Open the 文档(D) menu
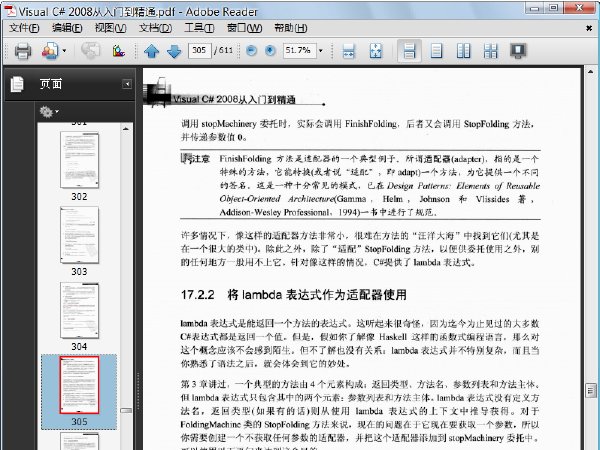Screen dimensions: 600x450 click(155, 28)
